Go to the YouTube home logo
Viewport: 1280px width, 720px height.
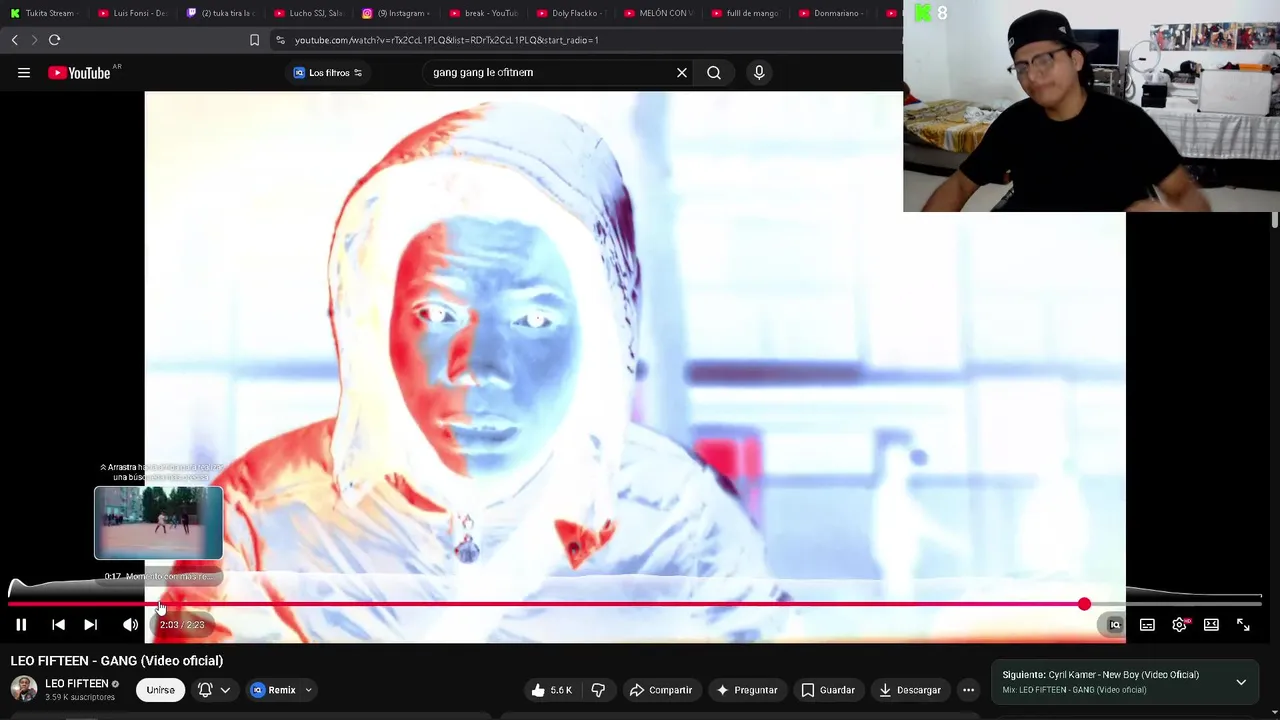tap(79, 73)
